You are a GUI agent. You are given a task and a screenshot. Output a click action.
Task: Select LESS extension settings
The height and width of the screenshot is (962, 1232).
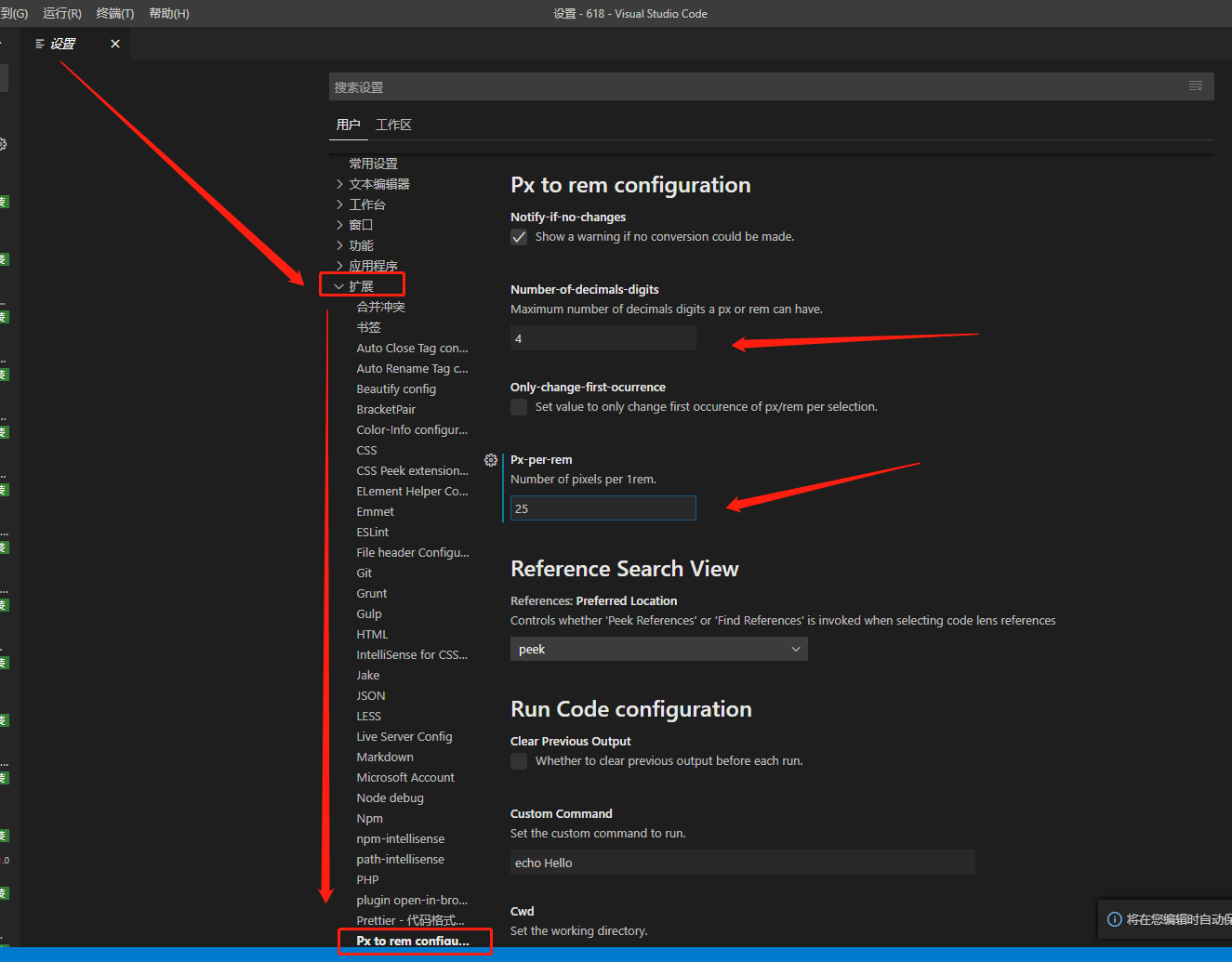tap(368, 716)
